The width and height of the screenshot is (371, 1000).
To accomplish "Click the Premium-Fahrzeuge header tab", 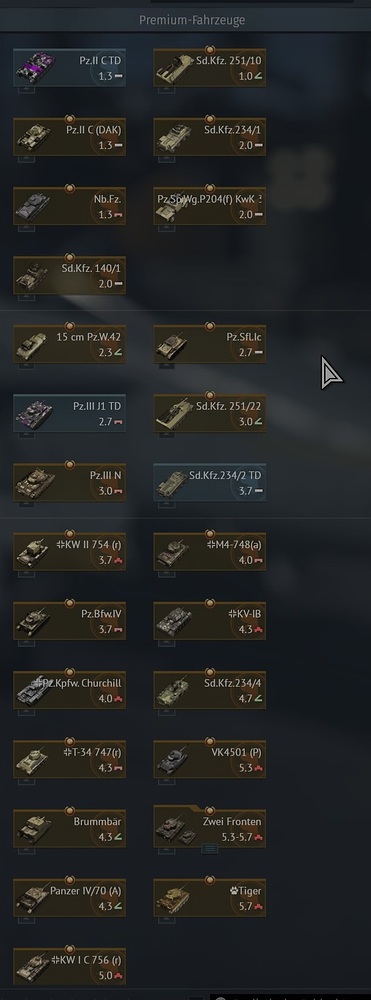I will [x=192, y=20].
